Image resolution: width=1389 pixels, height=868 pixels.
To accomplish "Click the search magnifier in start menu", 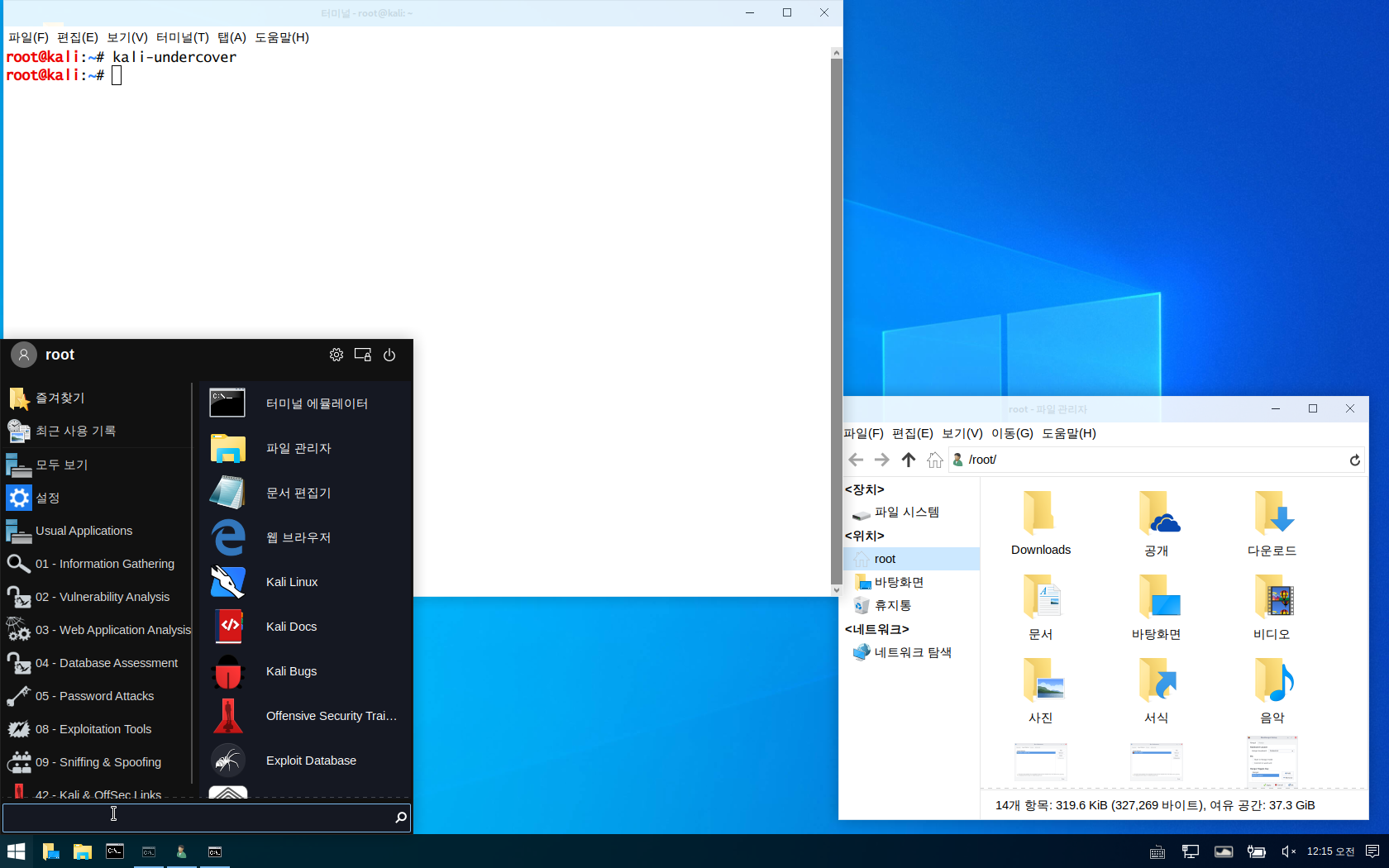I will tap(401, 818).
